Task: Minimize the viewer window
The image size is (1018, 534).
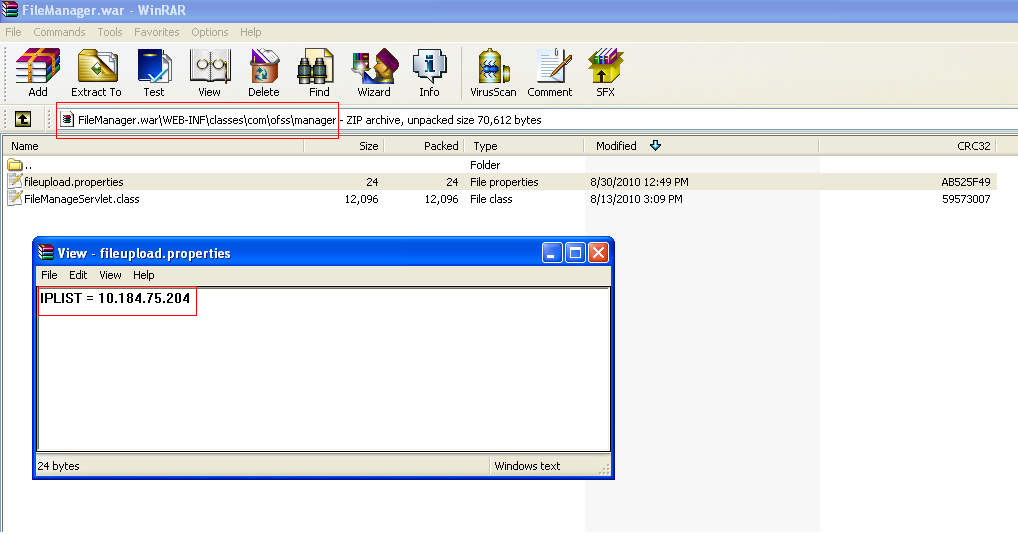Action: [552, 252]
